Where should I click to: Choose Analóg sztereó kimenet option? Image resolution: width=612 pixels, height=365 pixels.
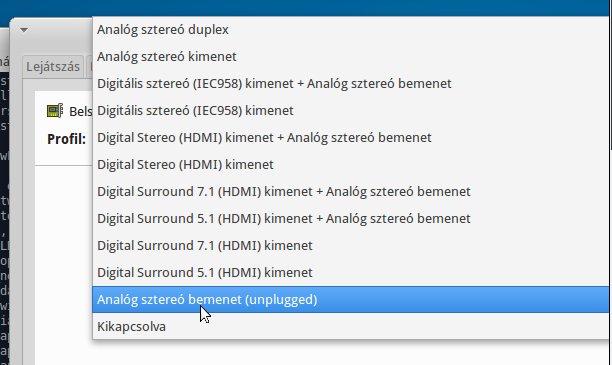pos(350,57)
